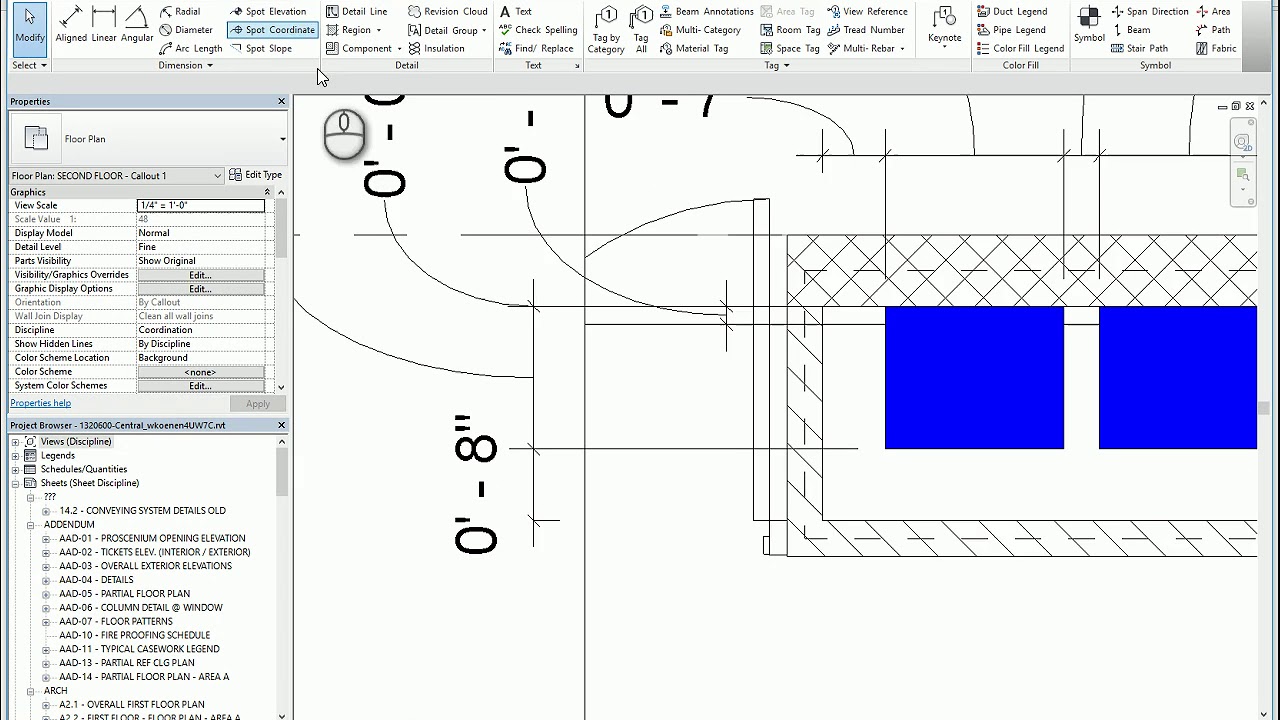Pick the Radial dimension tool

coord(179,12)
